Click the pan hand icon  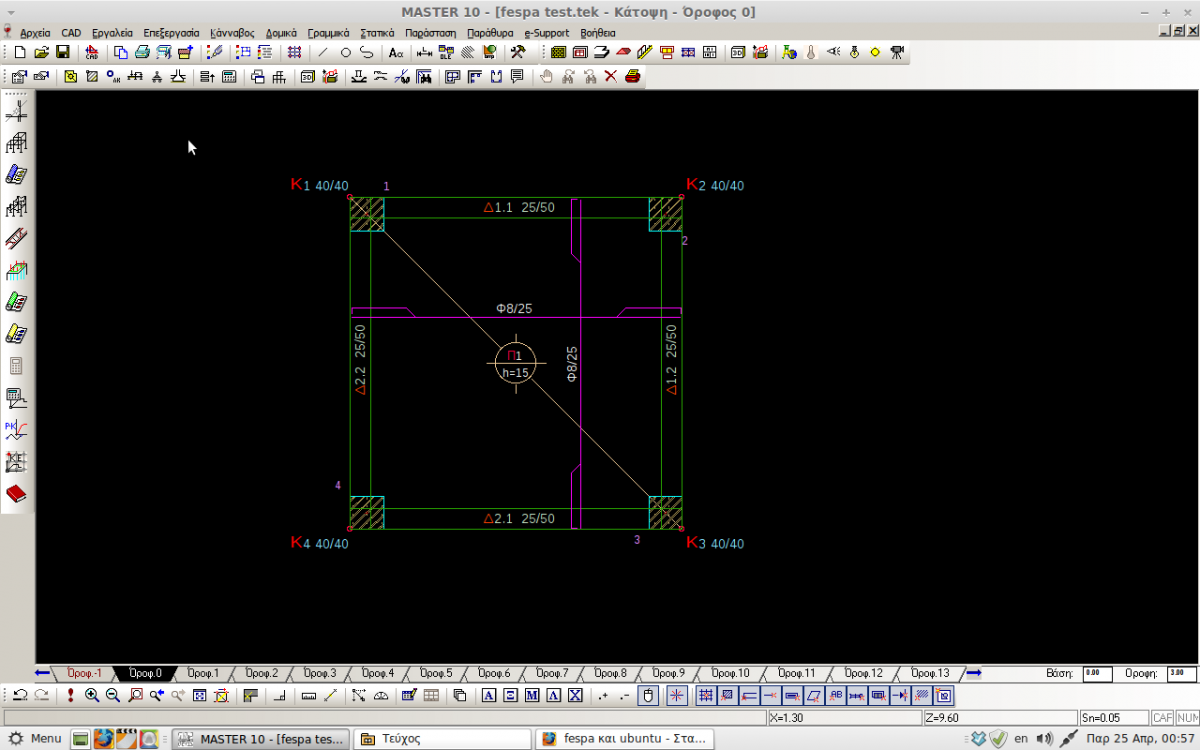coord(546,76)
